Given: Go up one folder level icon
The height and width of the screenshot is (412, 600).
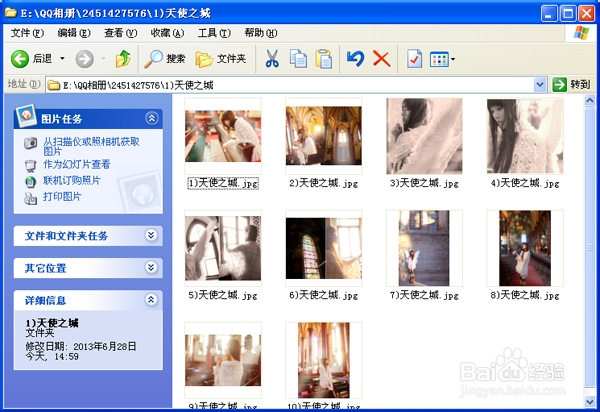Looking at the screenshot, I should coord(123,59).
